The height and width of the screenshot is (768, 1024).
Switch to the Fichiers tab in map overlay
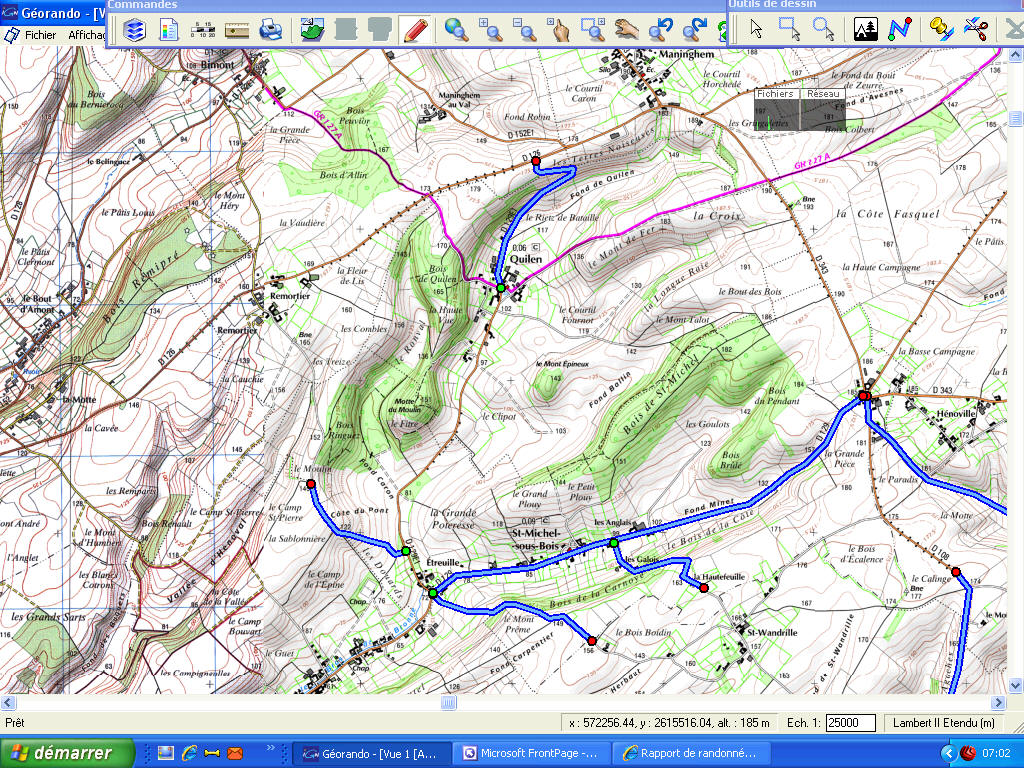(775, 94)
